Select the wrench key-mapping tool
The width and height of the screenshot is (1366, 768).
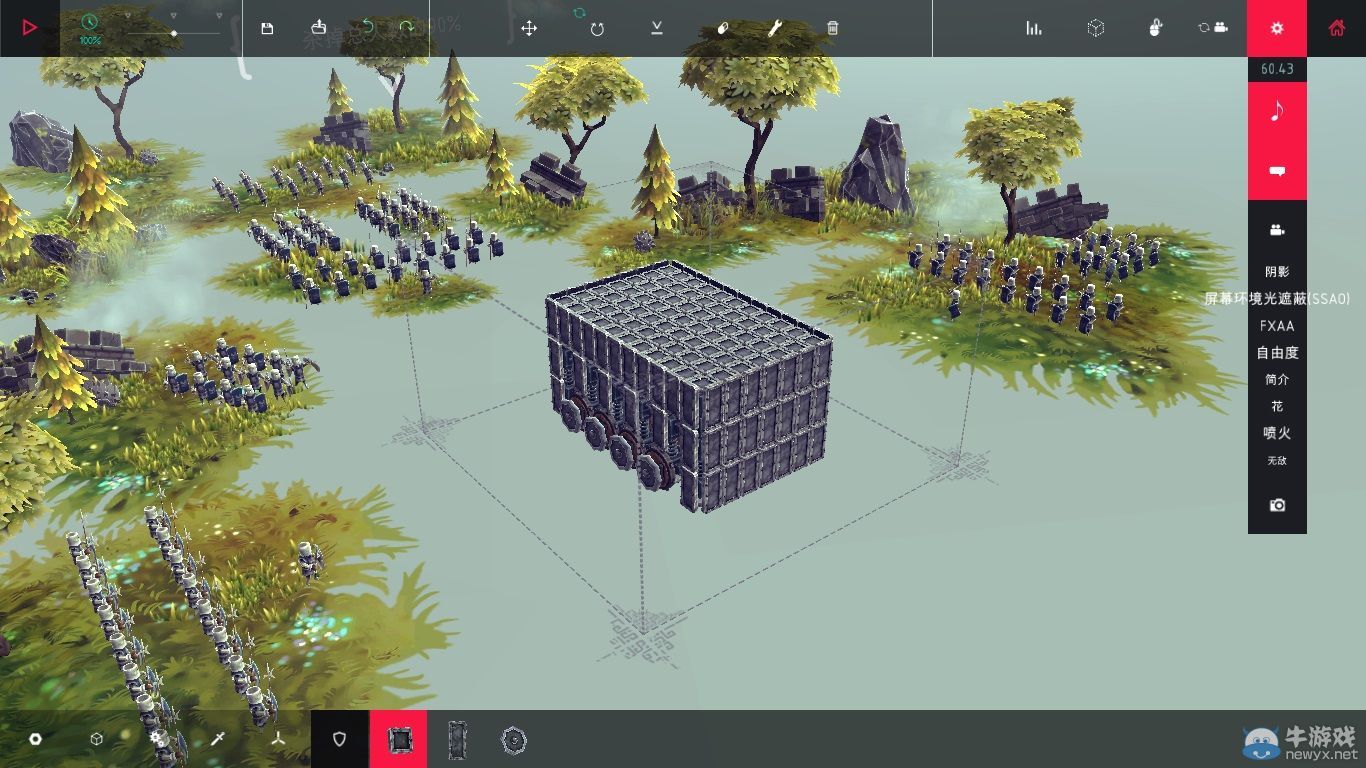tap(774, 28)
